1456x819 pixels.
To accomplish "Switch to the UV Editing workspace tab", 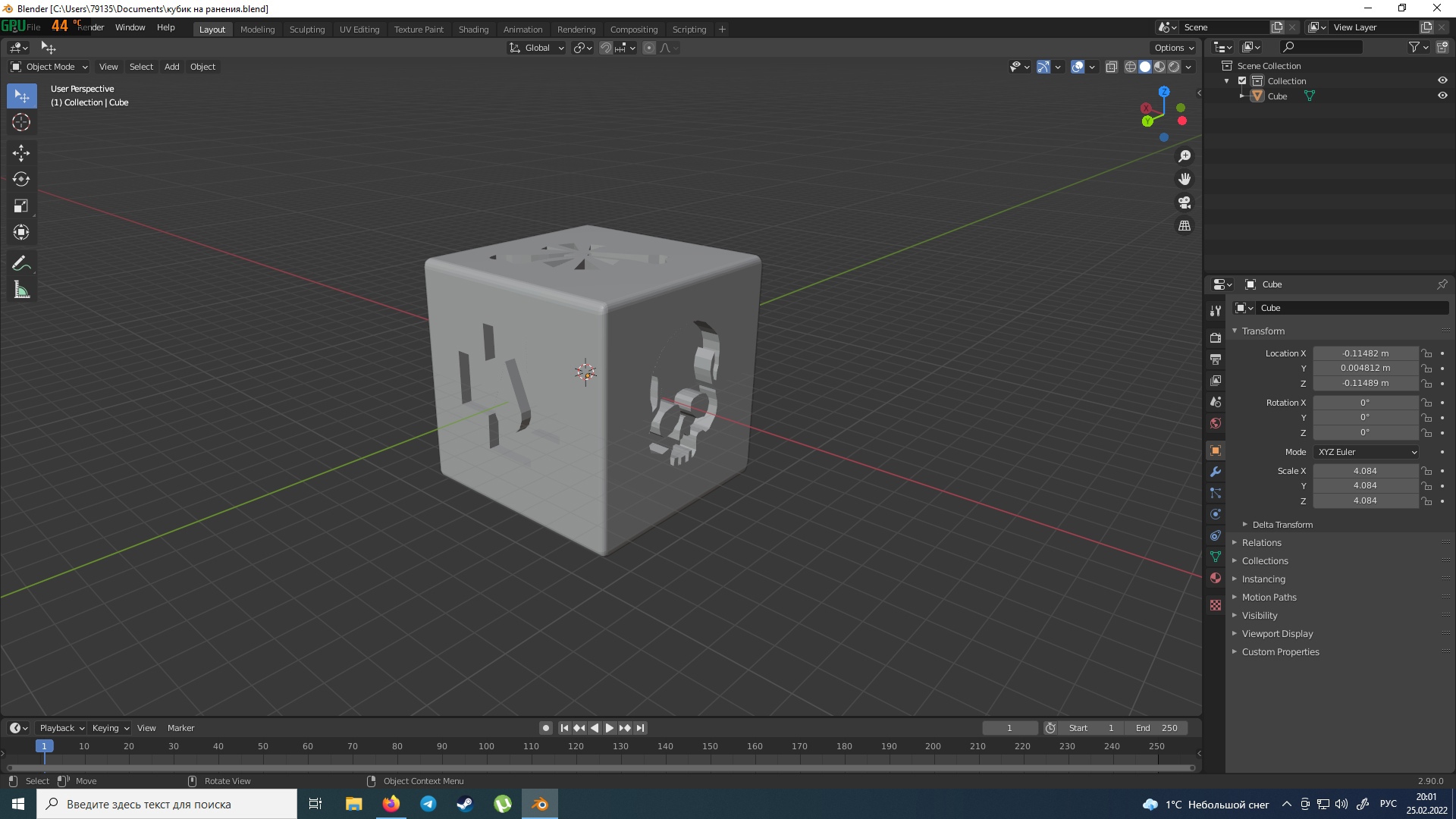I will 359,30.
